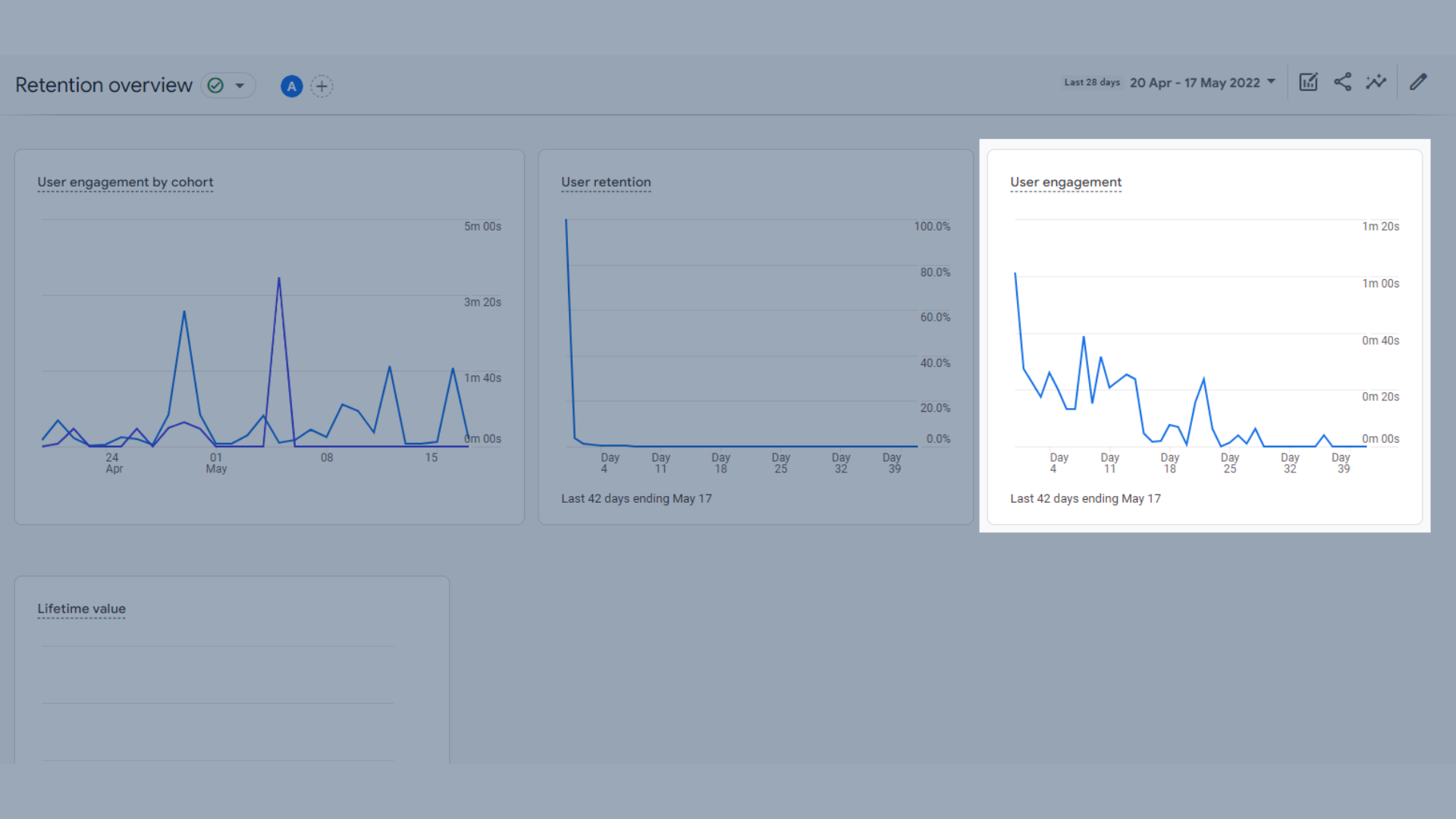Click the Add comparison plus icon
The height and width of the screenshot is (819, 1456).
tap(322, 86)
